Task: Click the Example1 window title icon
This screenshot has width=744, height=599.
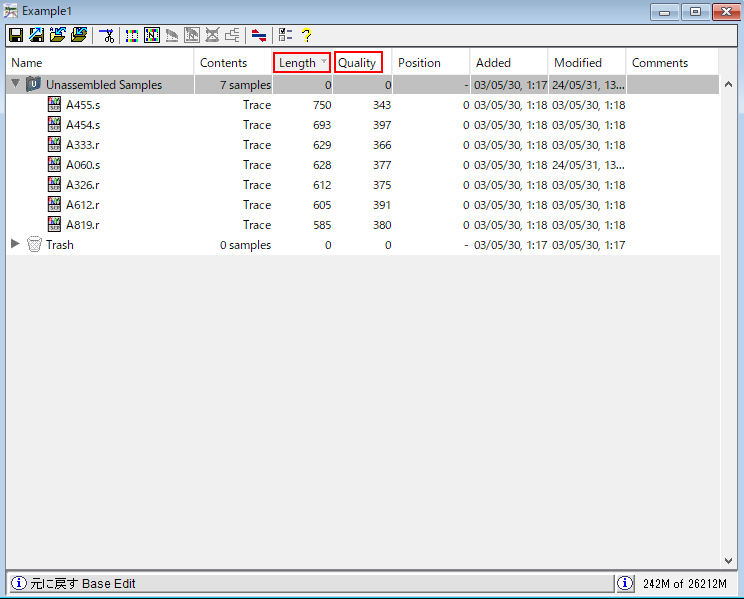Action: [x=11, y=11]
